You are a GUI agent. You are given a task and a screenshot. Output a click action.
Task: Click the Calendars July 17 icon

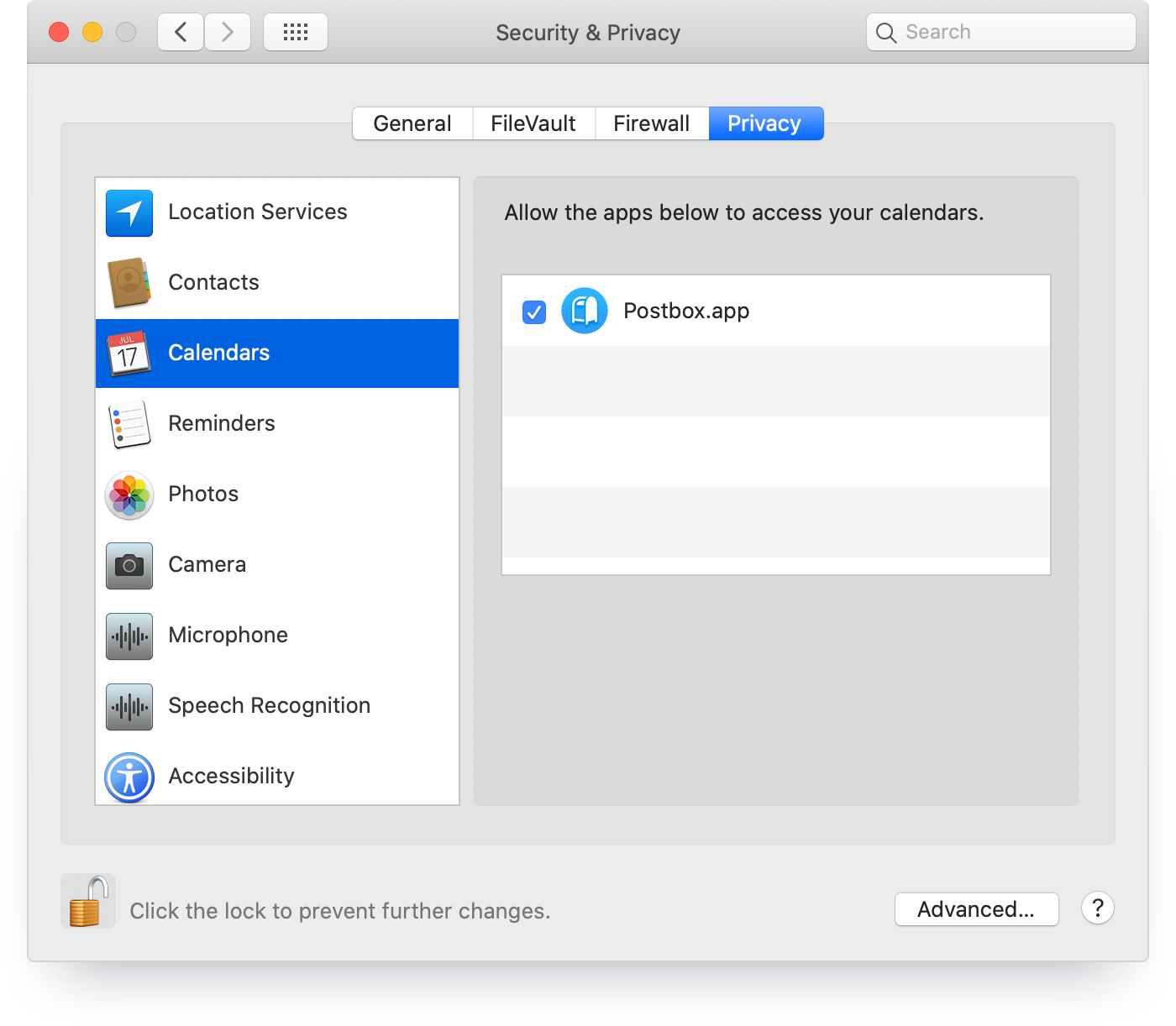tap(129, 353)
